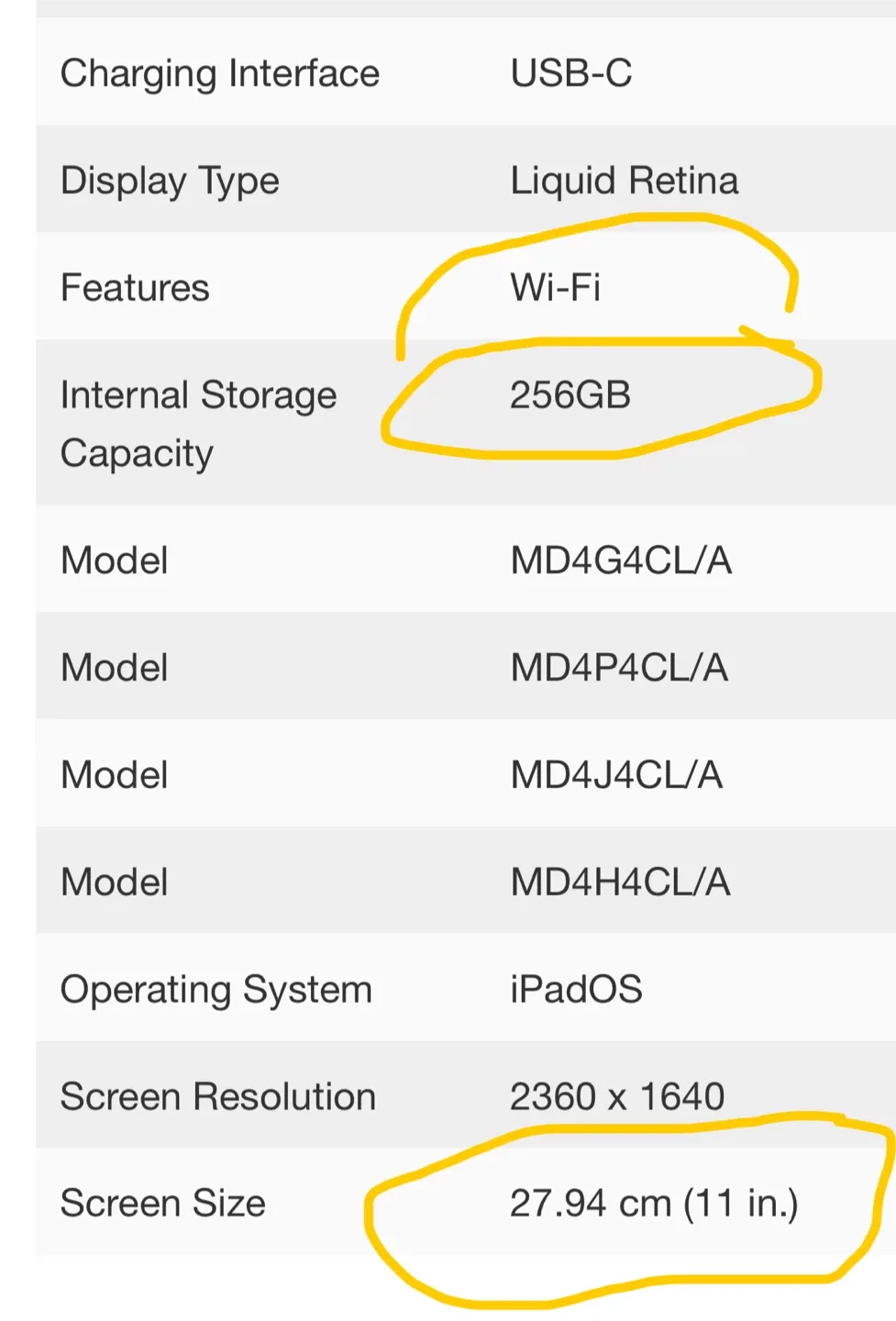
Task: Select the iPadOS value
Action: pos(576,990)
